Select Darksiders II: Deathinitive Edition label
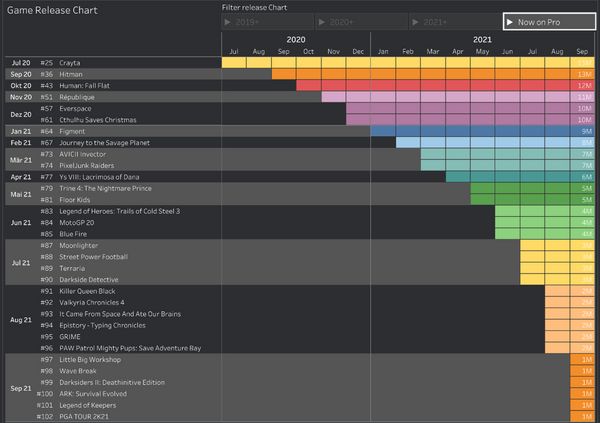Screen dimensions: 600x423 coord(112,382)
